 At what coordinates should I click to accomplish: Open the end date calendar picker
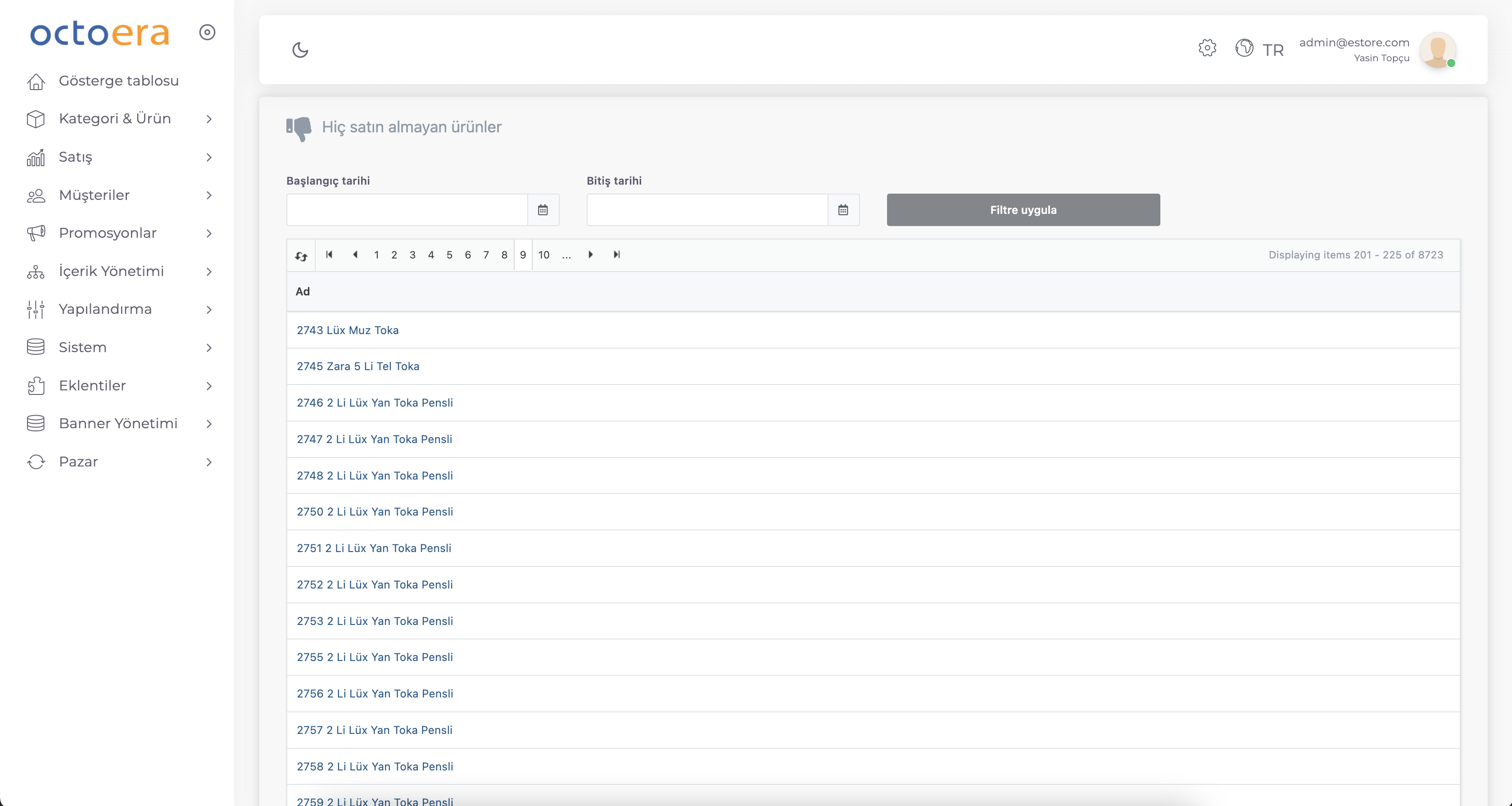[843, 209]
